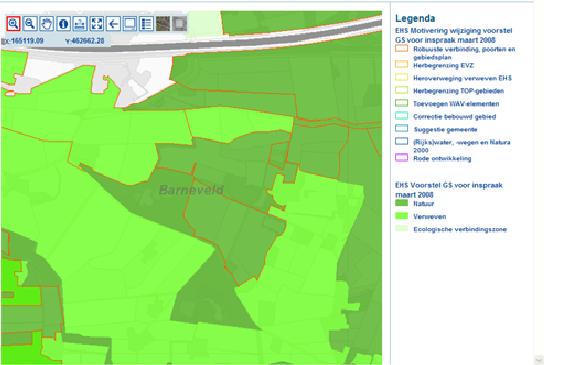569x365 pixels.
Task: Click legend entry Toevoegen WAV elementen
Action: click(456, 104)
